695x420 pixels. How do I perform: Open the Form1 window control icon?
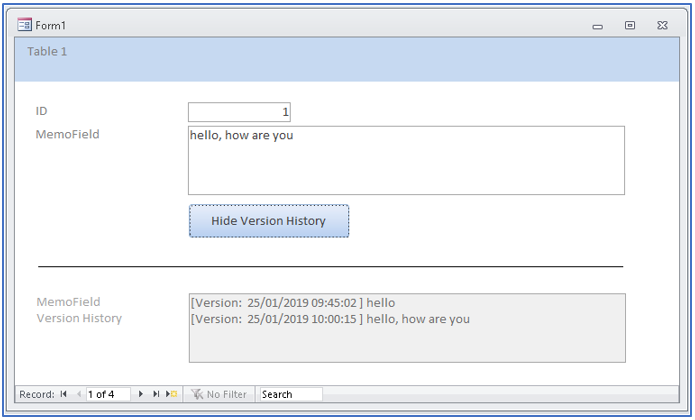point(24,25)
